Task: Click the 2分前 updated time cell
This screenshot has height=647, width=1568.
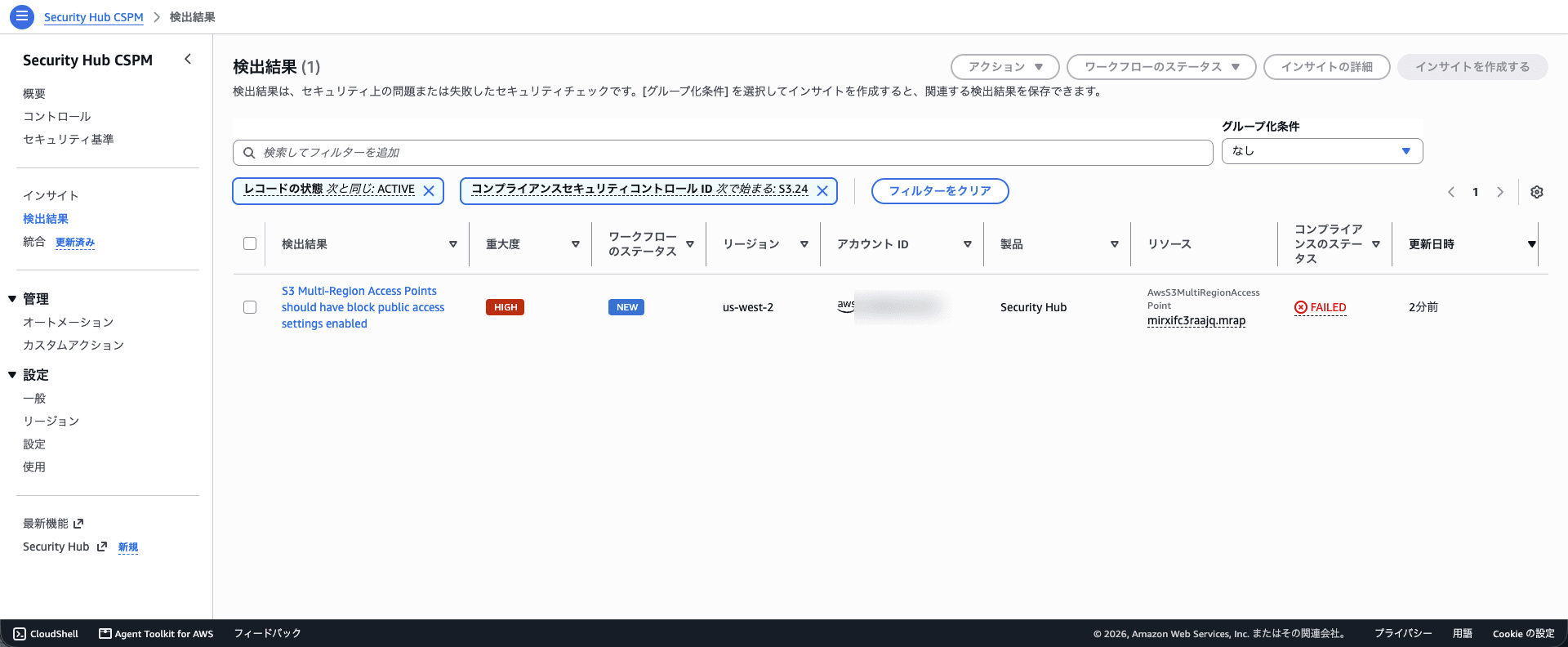Action: coord(1423,307)
